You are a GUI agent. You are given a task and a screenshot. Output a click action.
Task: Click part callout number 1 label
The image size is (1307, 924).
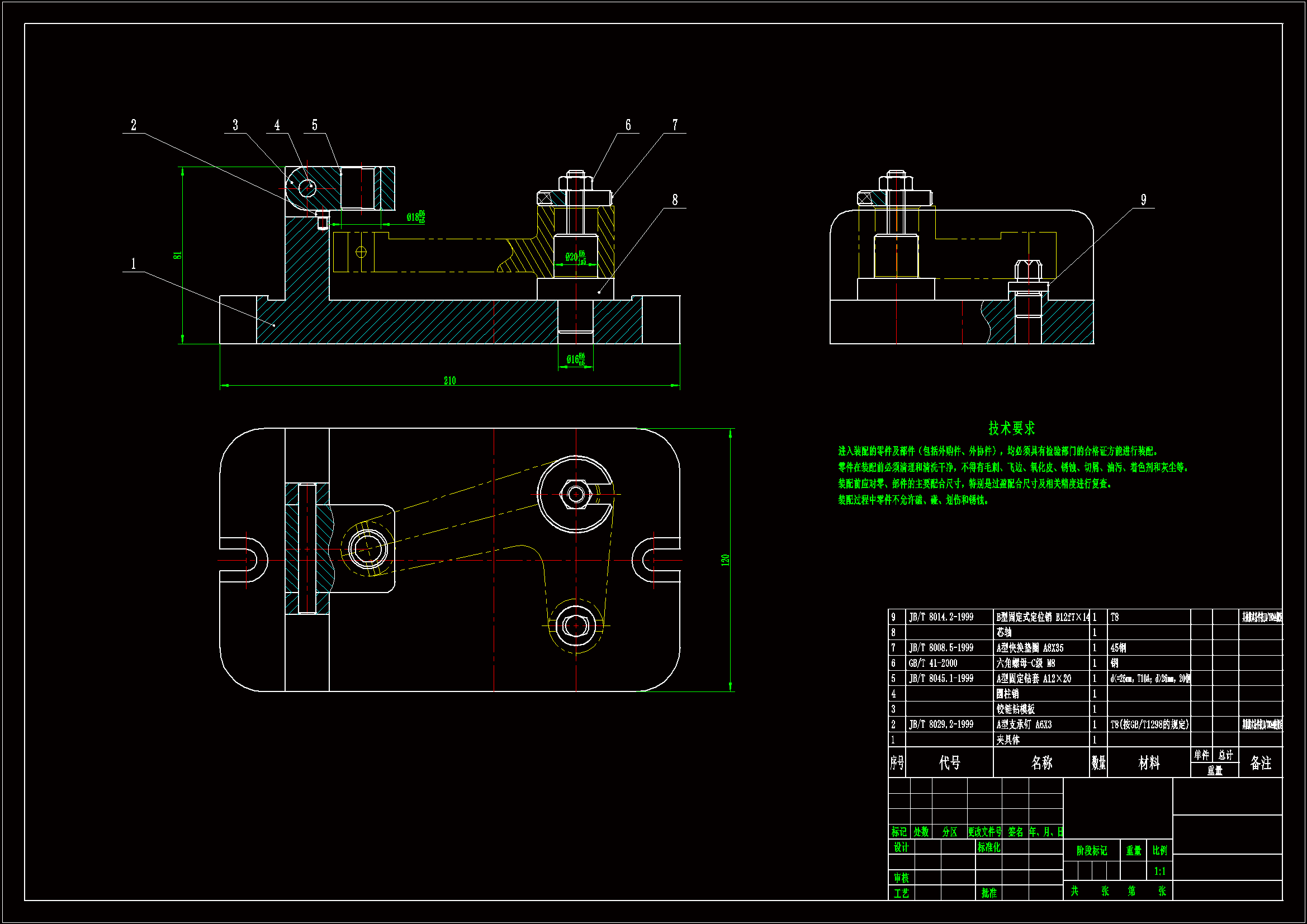[134, 264]
